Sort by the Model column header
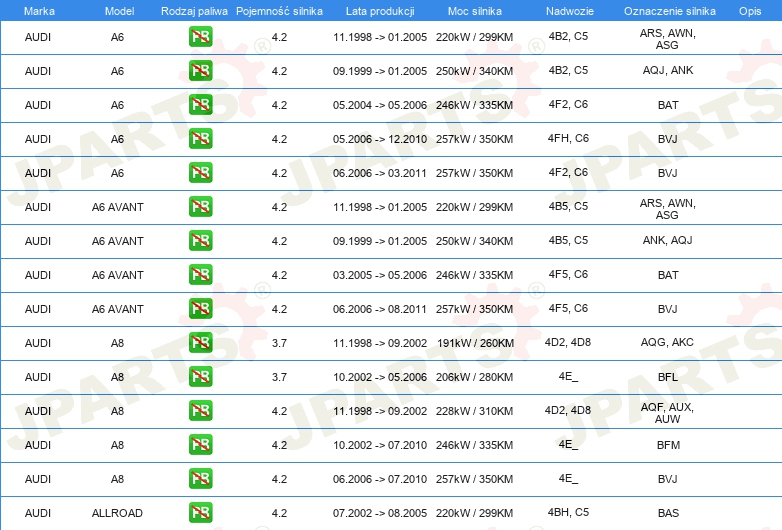 (118, 11)
